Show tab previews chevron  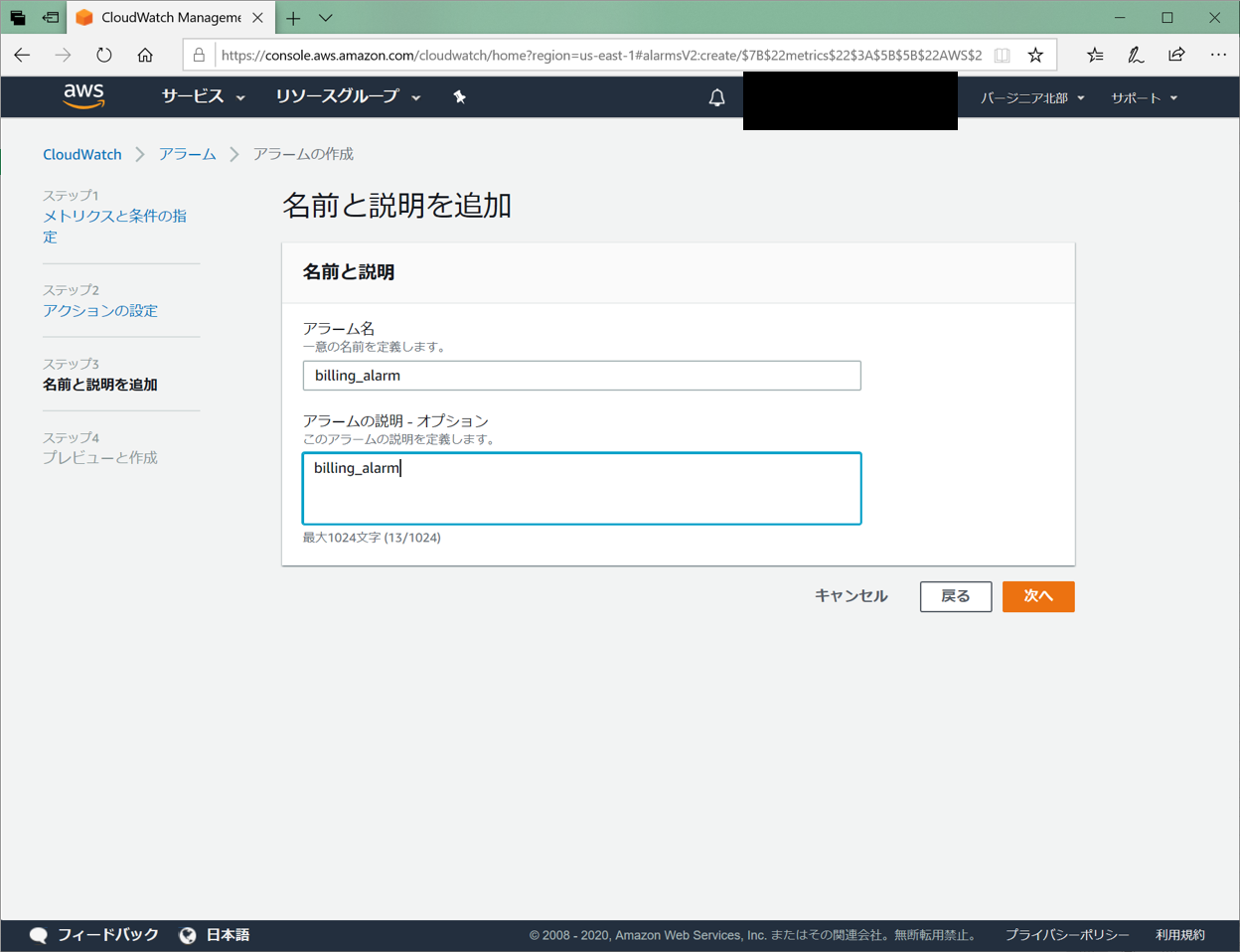[x=326, y=18]
